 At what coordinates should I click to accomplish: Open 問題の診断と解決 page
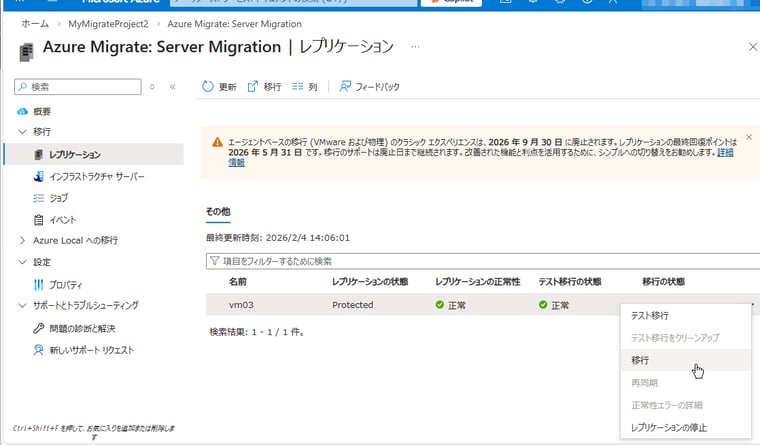[82, 328]
